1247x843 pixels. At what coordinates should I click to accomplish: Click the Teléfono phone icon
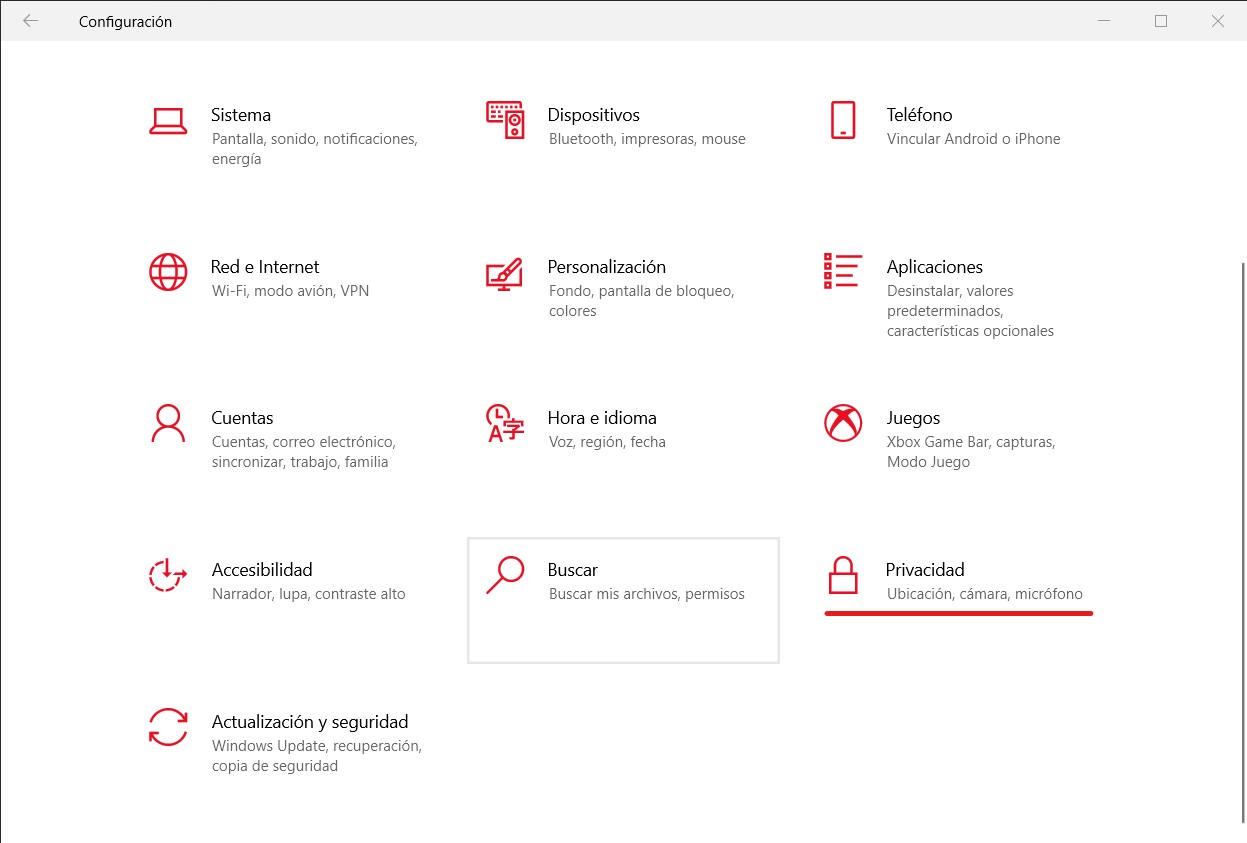click(843, 120)
